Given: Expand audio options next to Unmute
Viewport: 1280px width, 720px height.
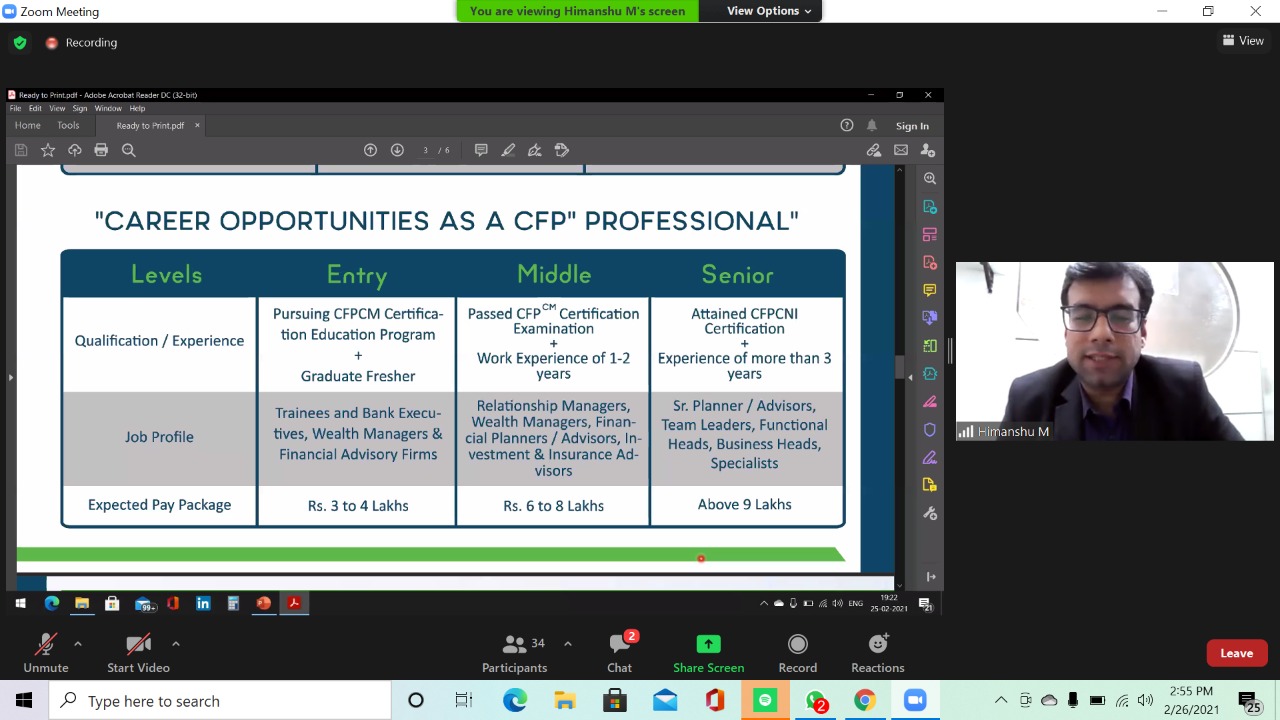Looking at the screenshot, I should [x=78, y=643].
